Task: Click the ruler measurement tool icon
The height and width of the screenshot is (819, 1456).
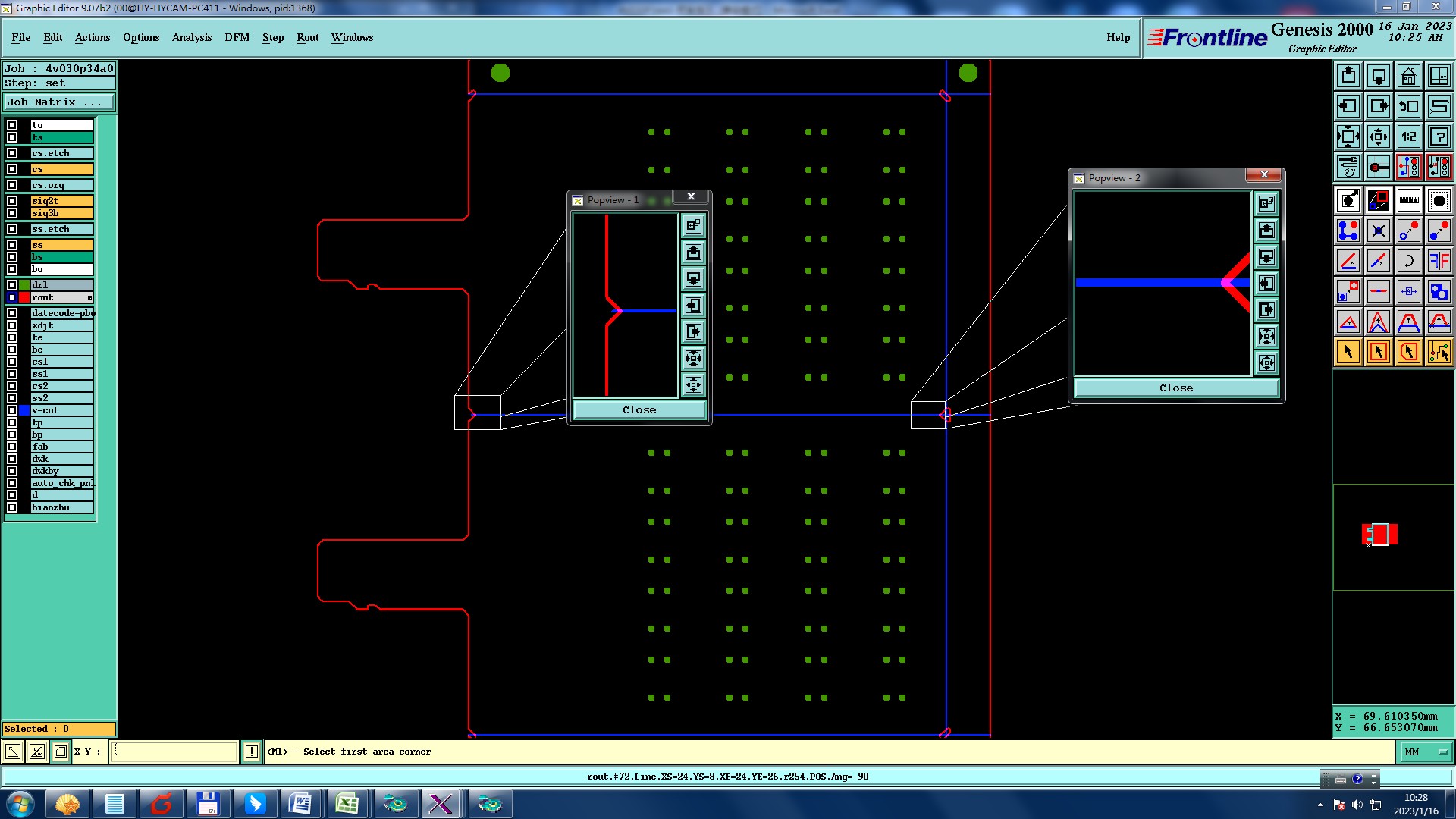Action: (1409, 200)
